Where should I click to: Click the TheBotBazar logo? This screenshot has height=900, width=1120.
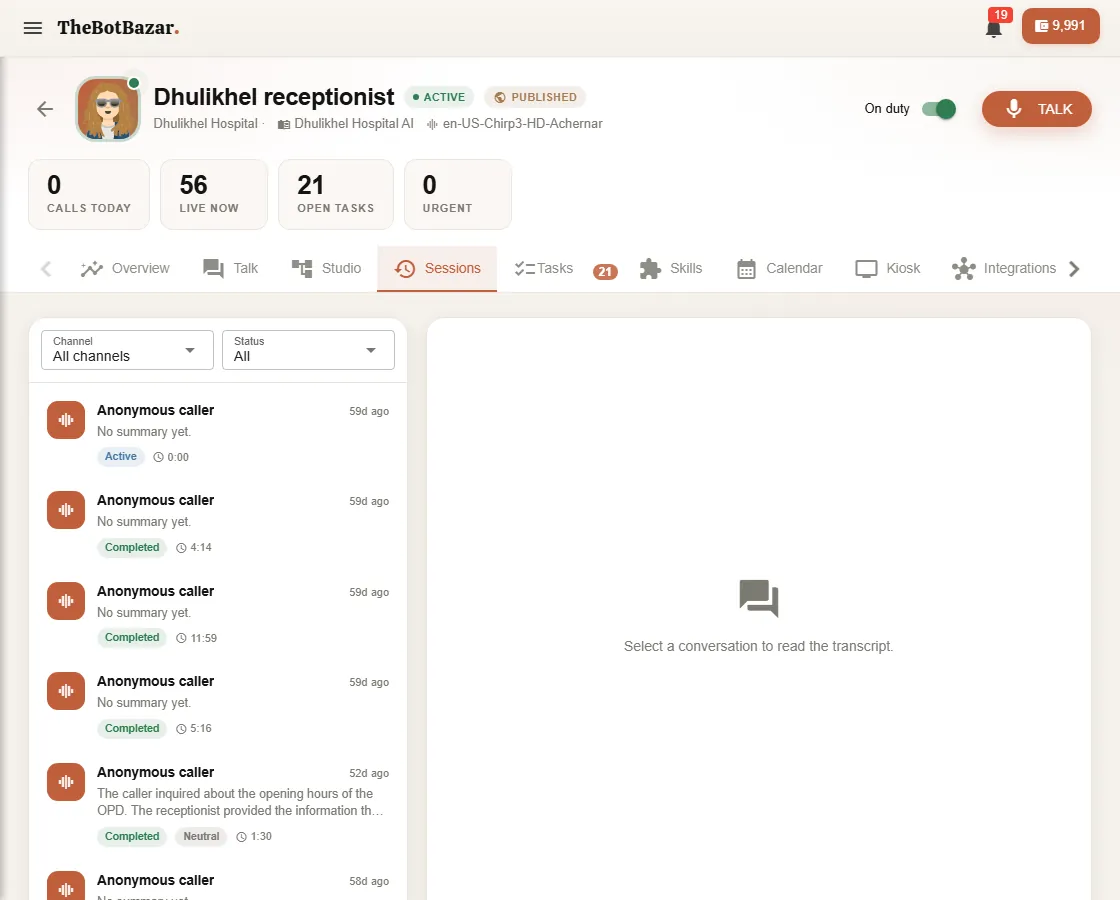118,28
